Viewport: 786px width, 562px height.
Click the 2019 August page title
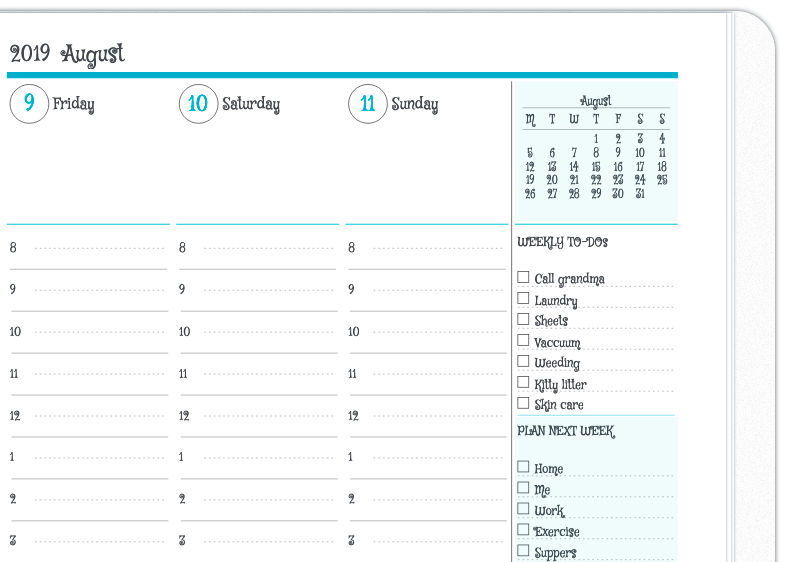click(67, 55)
